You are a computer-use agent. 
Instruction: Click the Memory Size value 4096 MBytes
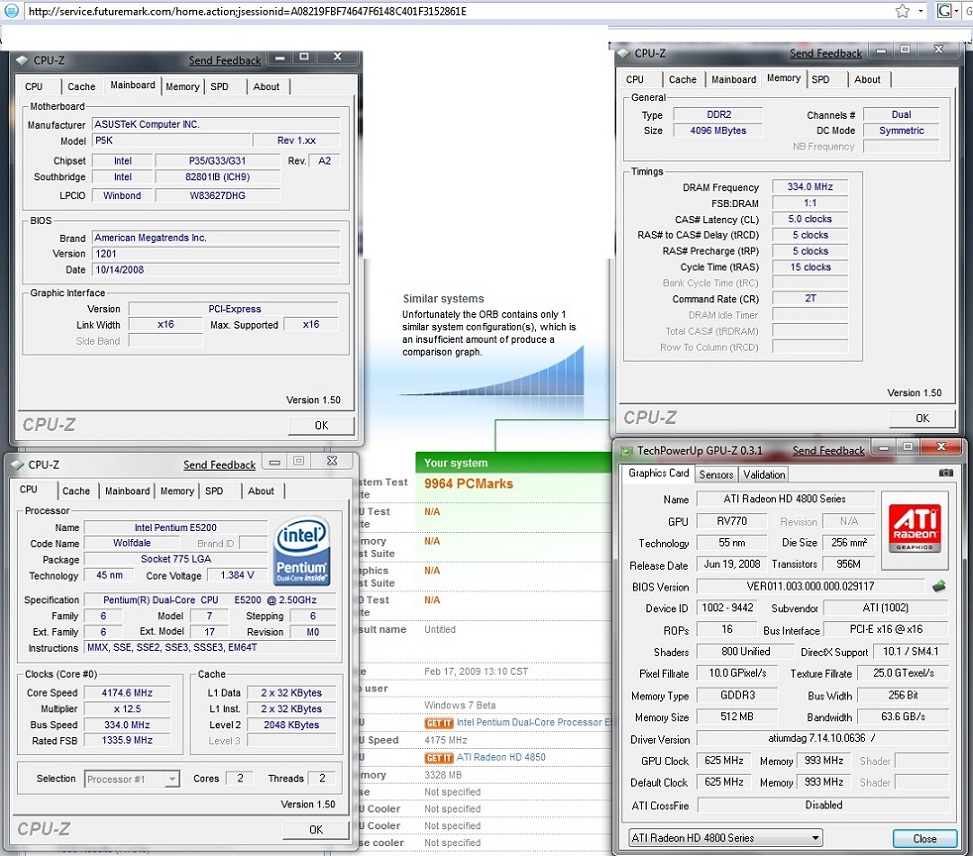pyautogui.click(x=718, y=130)
